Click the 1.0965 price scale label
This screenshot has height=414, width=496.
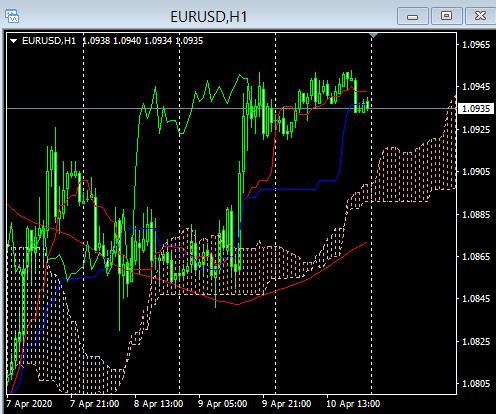tap(476, 44)
